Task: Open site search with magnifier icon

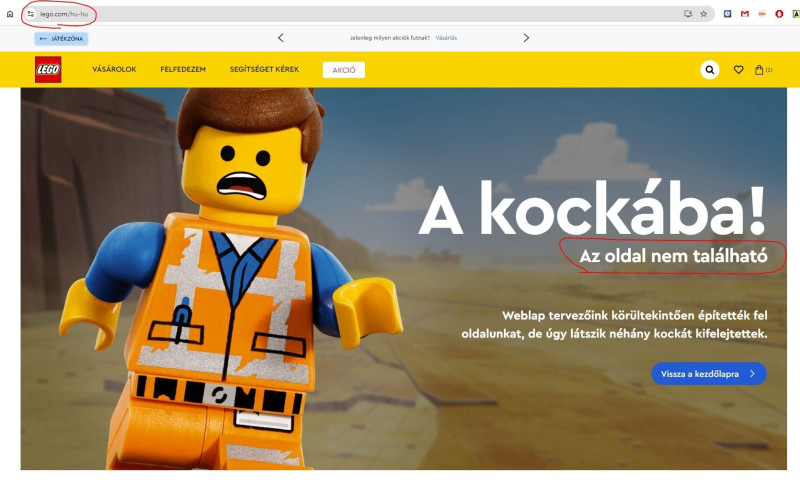Action: point(709,69)
